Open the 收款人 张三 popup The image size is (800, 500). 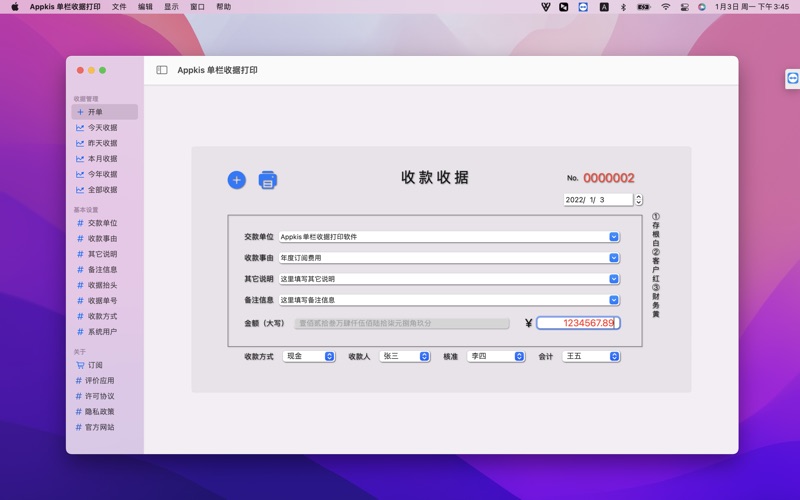coord(405,356)
